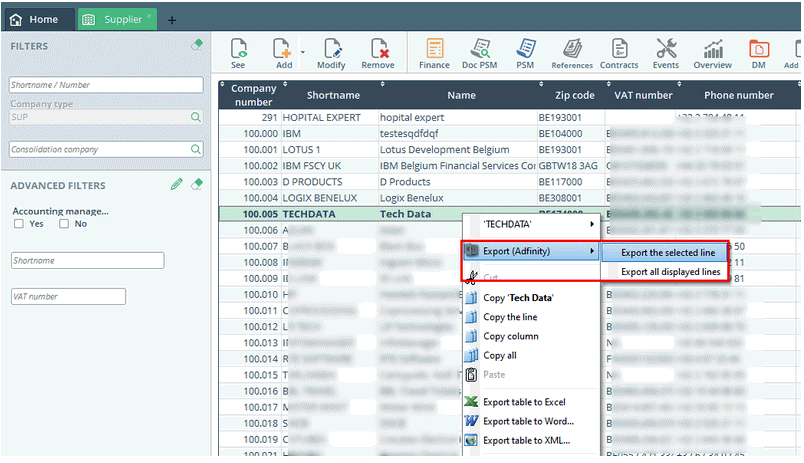Choose Export table to Excel
Viewport: 804px width, 463px height.
(523, 402)
